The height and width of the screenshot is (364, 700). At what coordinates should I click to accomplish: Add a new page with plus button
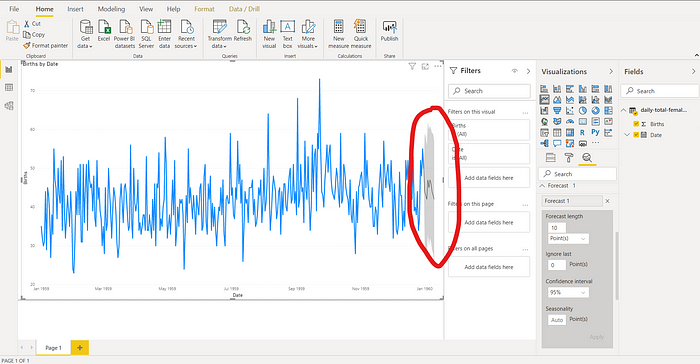pos(80,347)
